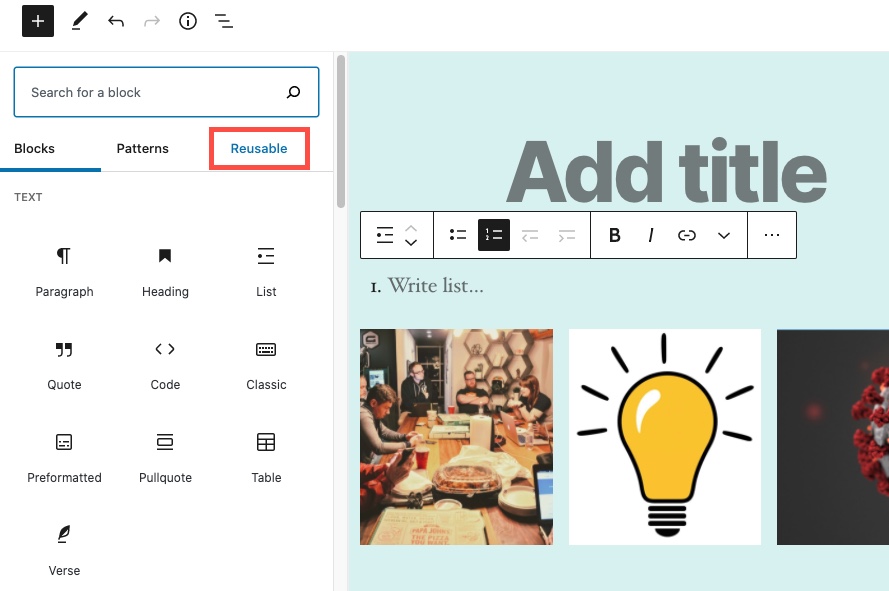This screenshot has width=889, height=591.
Task: Expand more rich text controls chevron
Action: pos(723,235)
